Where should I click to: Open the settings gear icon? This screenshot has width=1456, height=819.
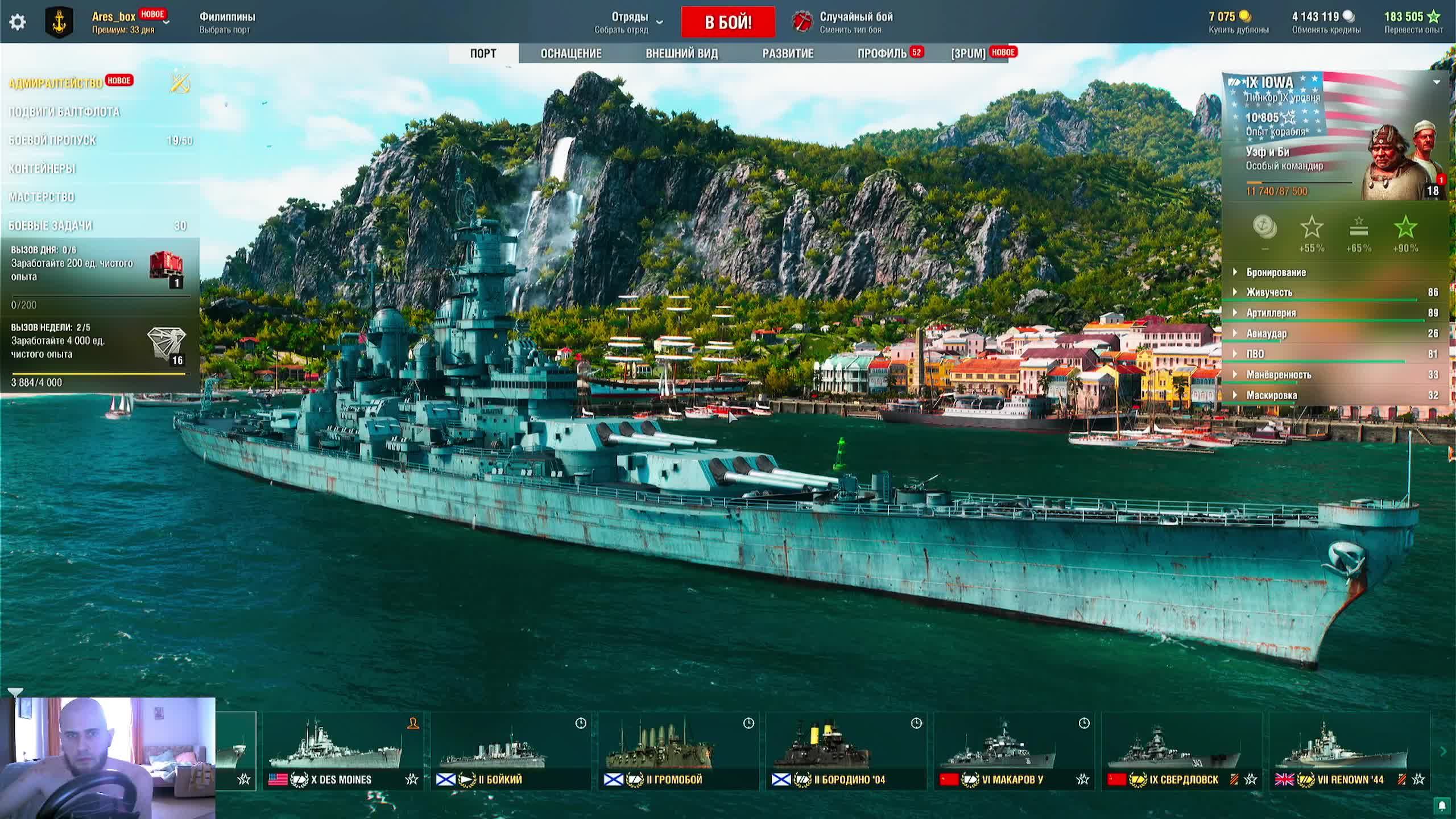18,22
